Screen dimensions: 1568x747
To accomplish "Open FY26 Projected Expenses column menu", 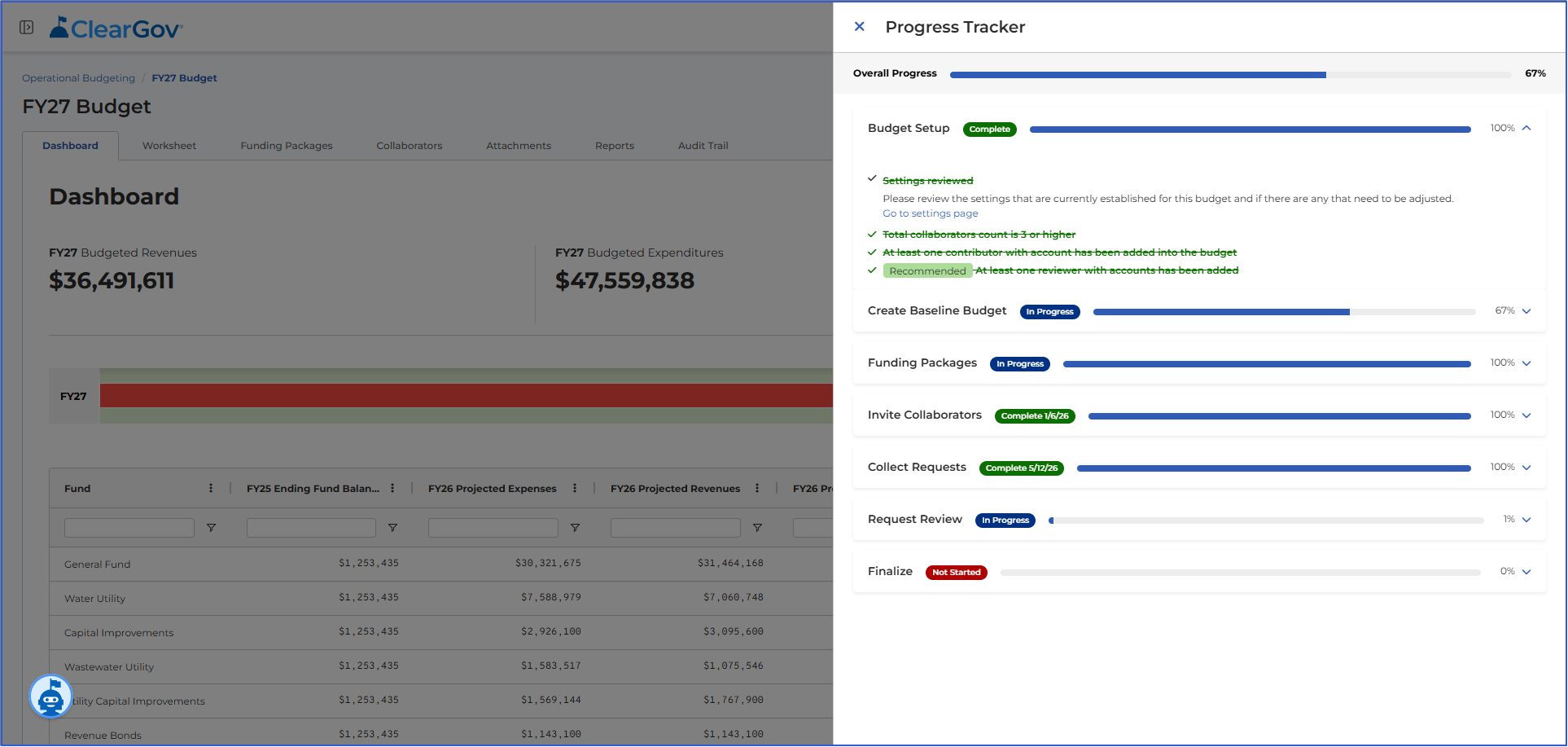I will 575,488.
